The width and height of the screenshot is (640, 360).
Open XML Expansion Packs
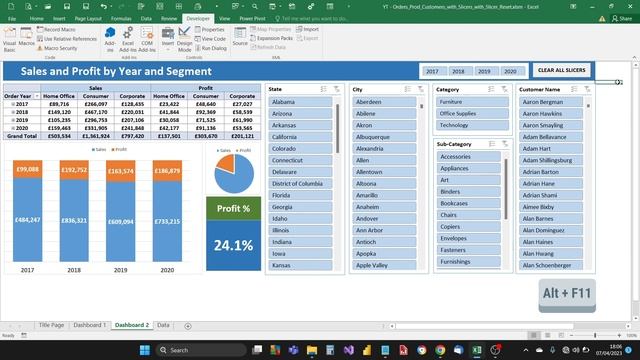tap(271, 38)
